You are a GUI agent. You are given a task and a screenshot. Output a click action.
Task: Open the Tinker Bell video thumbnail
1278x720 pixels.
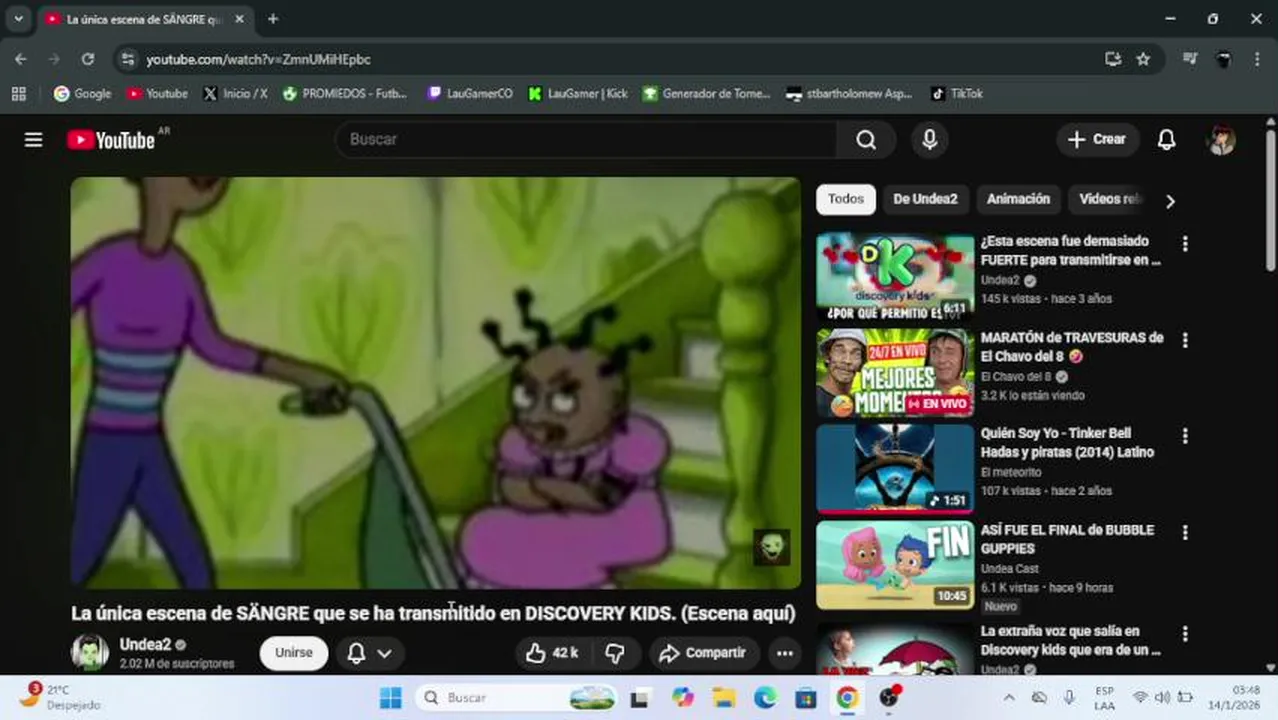point(895,469)
